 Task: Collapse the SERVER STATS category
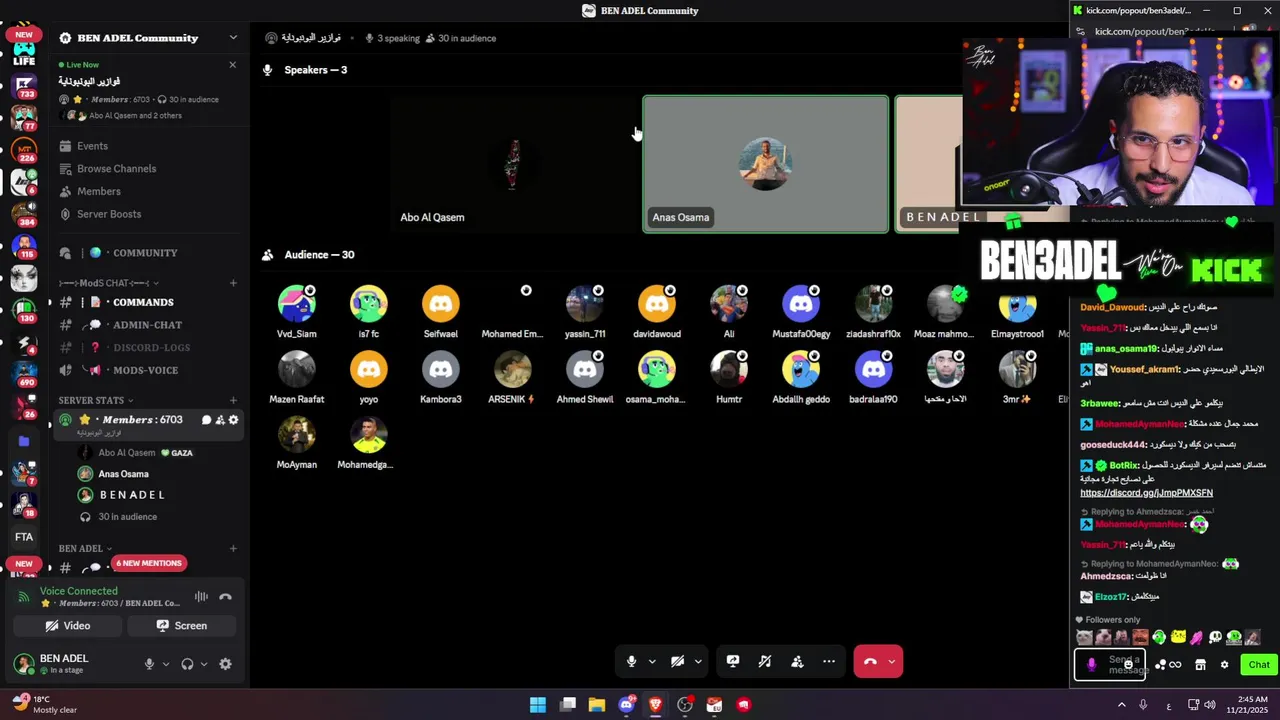[96, 401]
